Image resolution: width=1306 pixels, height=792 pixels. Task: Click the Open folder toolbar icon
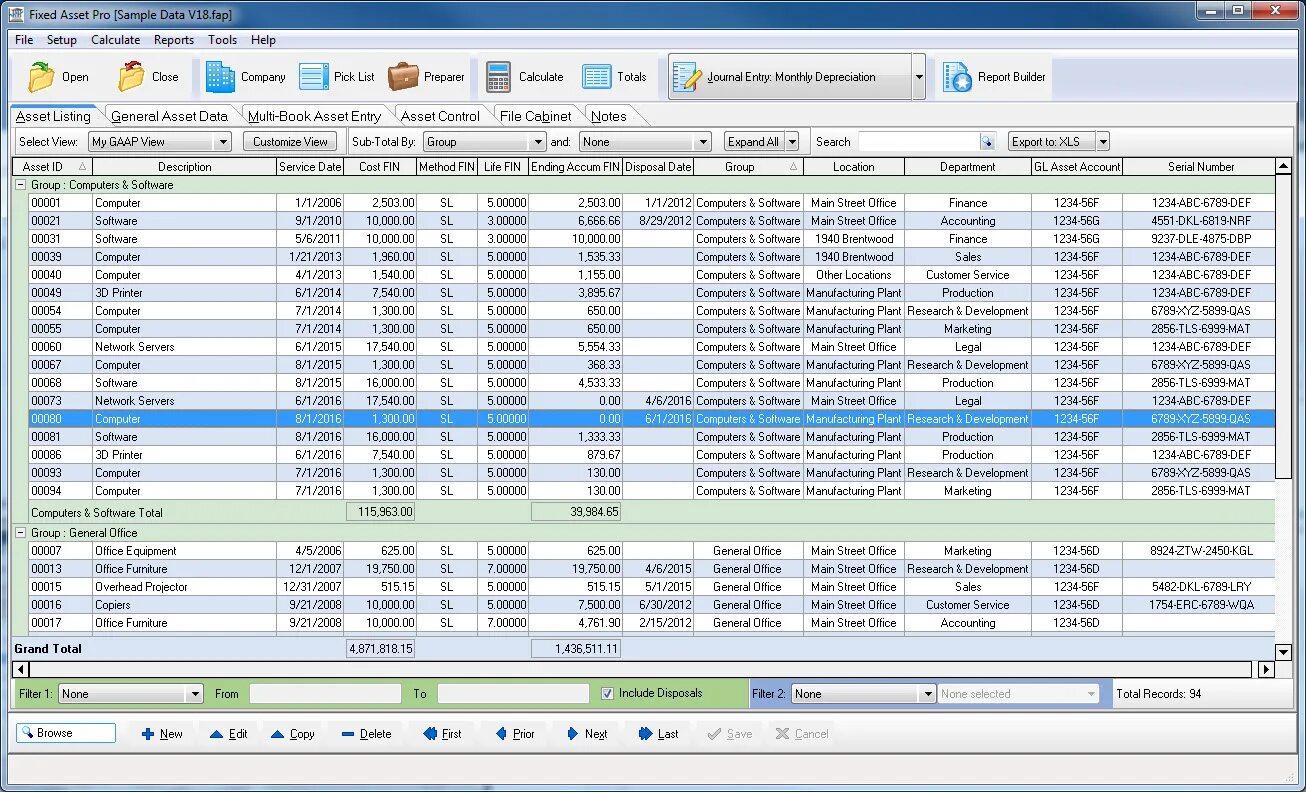point(42,77)
